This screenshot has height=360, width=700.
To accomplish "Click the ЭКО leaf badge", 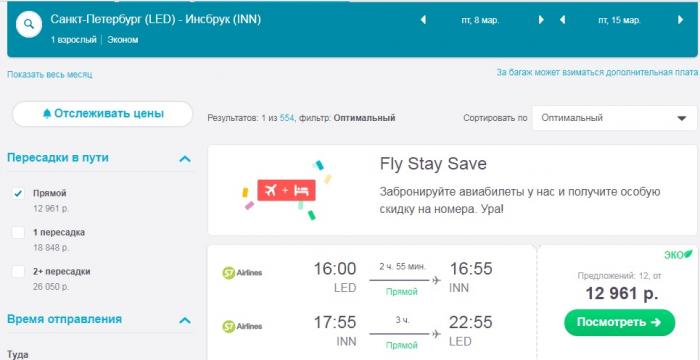I will coord(678,255).
